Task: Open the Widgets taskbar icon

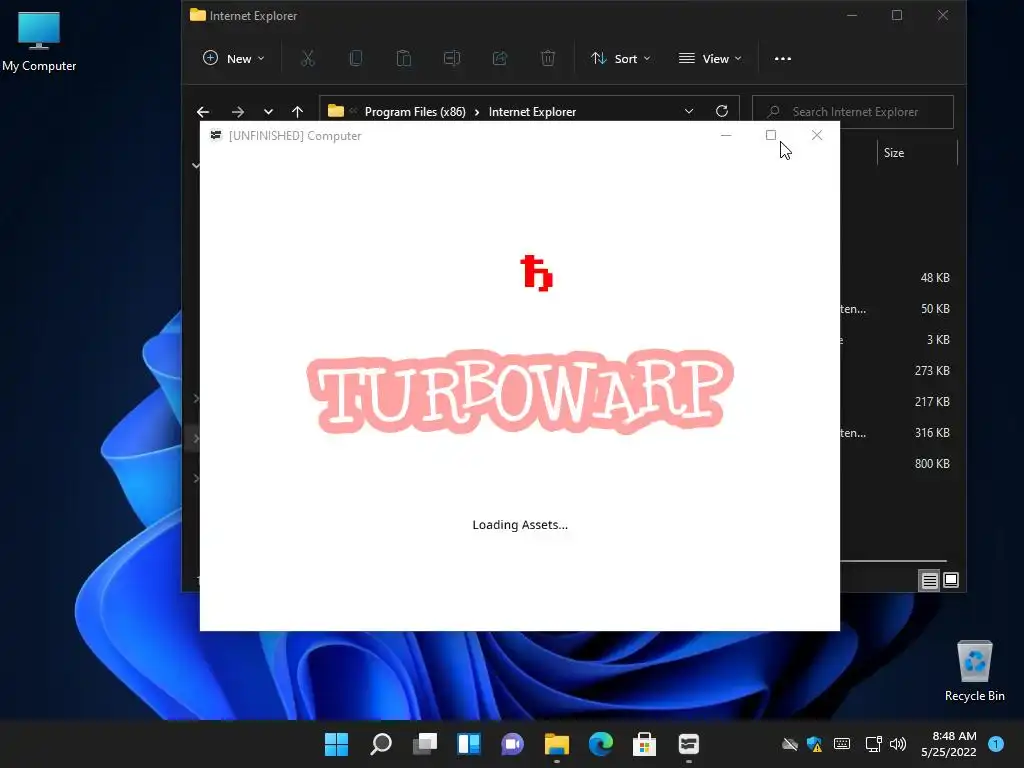Action: click(x=469, y=744)
